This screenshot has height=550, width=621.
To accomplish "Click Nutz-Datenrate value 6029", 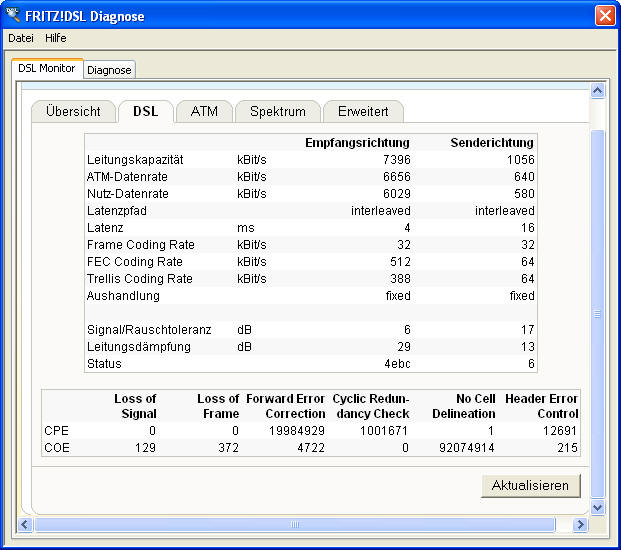I will (x=396, y=194).
